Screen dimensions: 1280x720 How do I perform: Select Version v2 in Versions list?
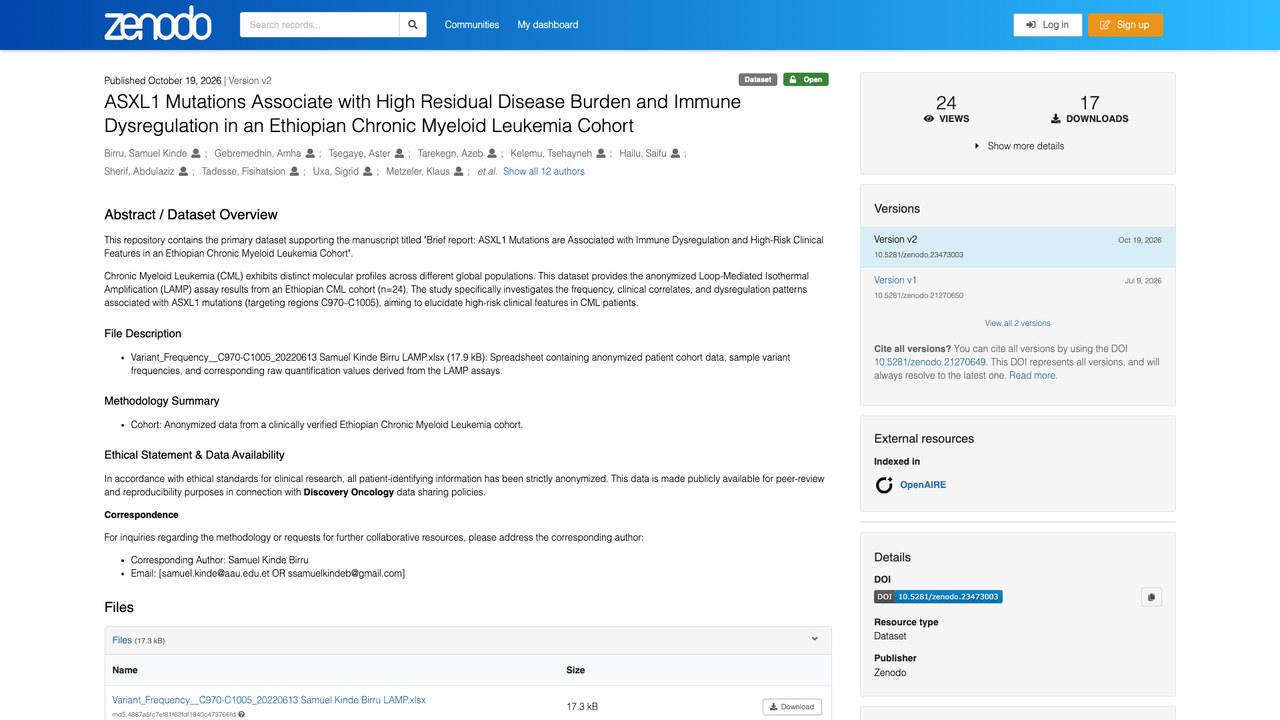tap(1018, 247)
